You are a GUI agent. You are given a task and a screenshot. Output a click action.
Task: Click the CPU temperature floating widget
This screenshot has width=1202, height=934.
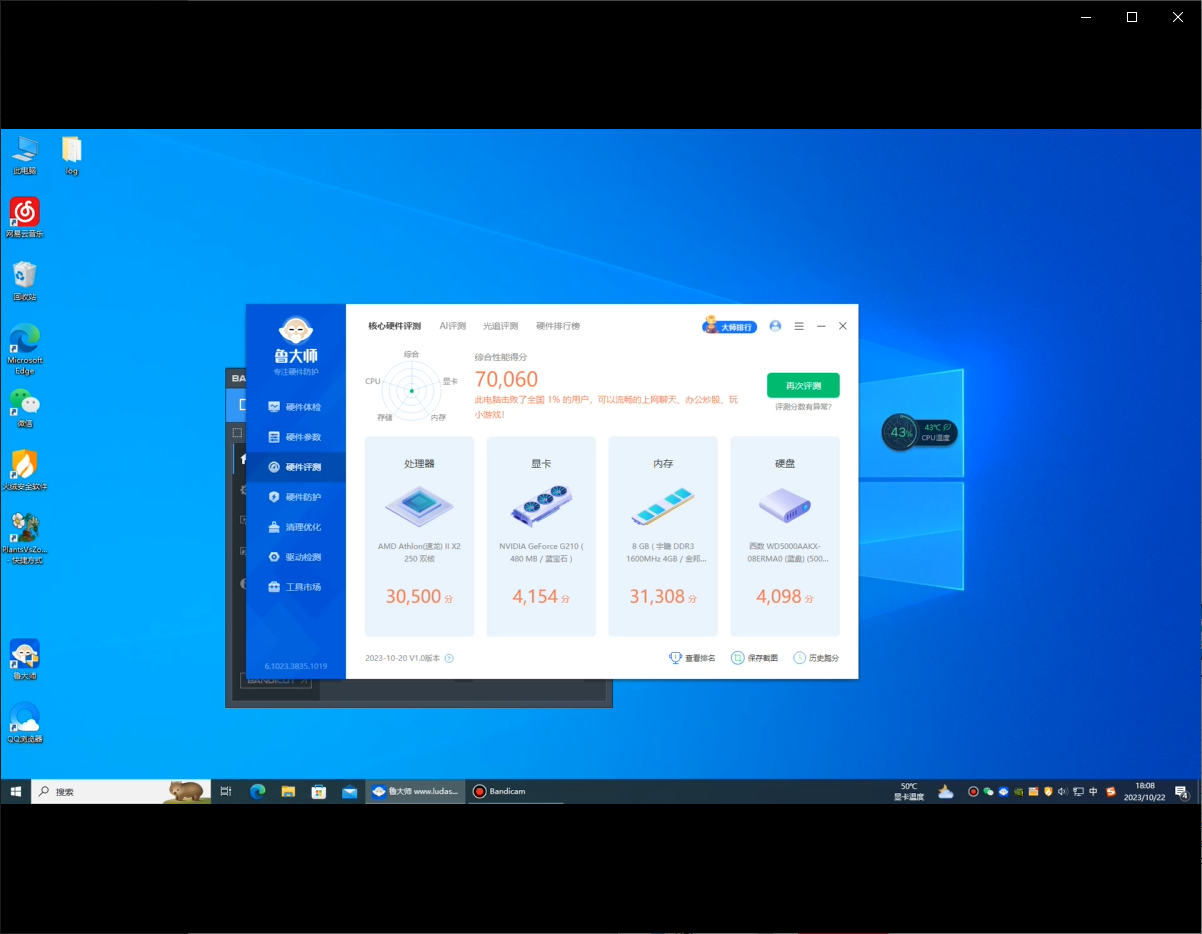919,432
